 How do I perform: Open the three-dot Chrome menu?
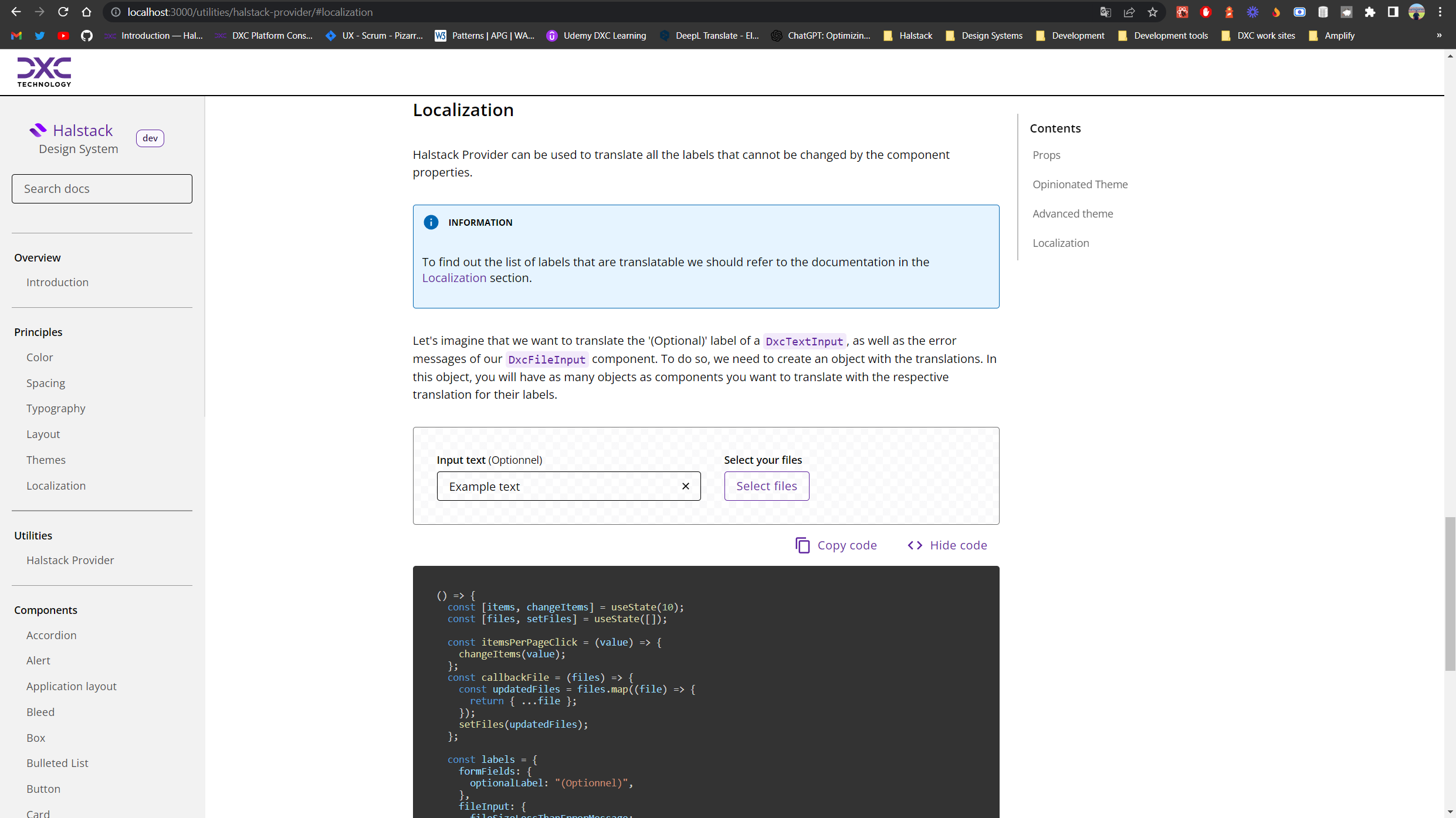pos(1440,12)
